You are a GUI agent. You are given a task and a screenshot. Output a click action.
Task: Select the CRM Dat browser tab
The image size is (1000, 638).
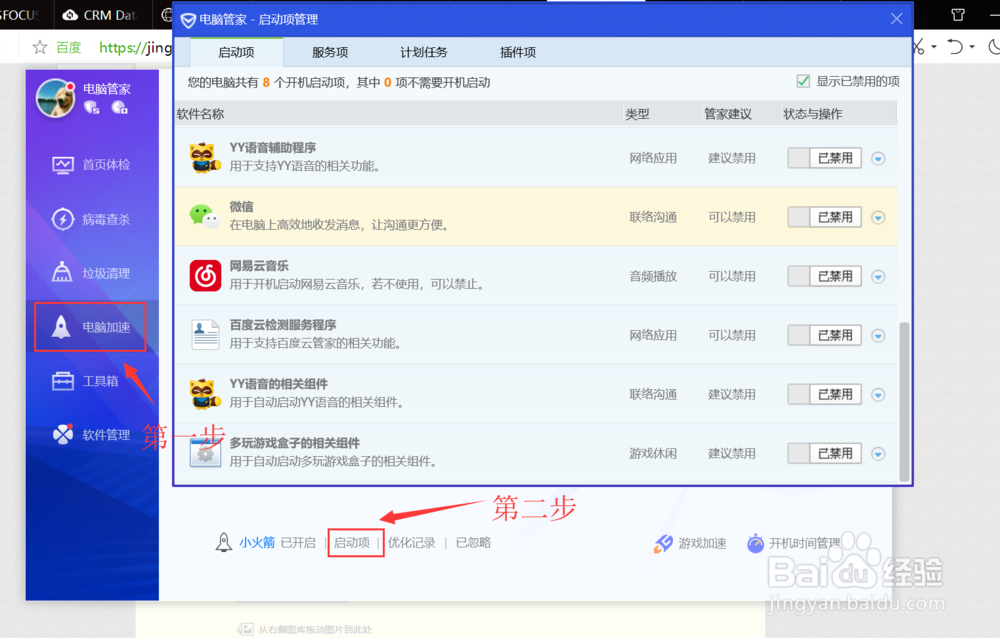click(103, 15)
